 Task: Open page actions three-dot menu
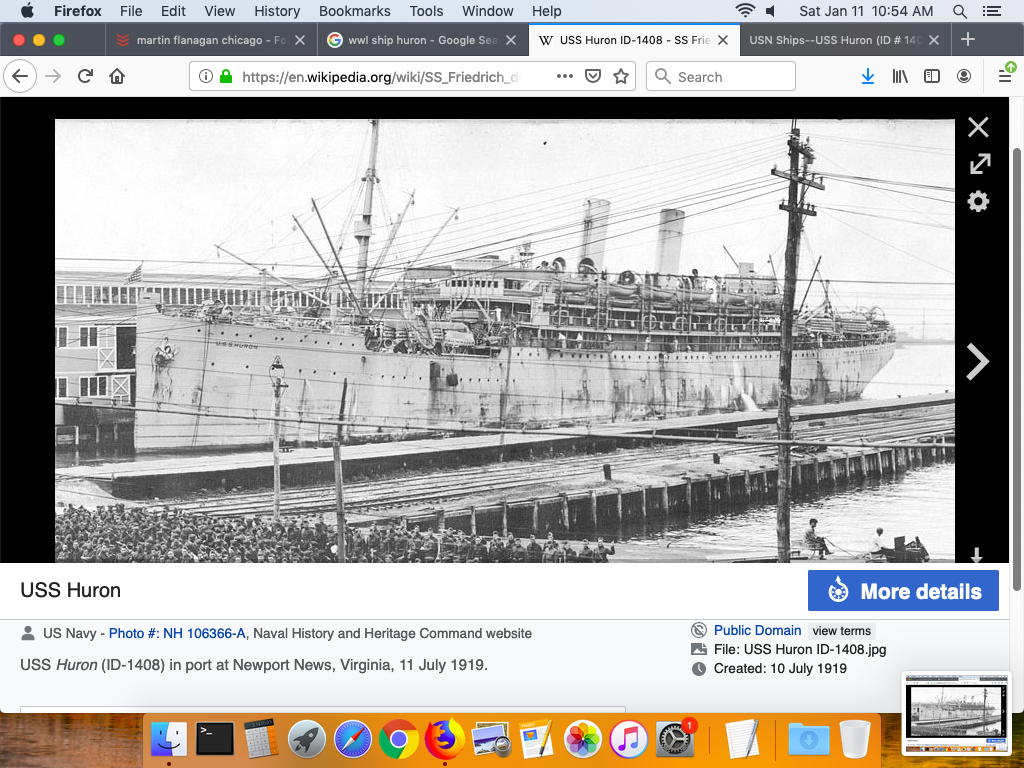565,76
